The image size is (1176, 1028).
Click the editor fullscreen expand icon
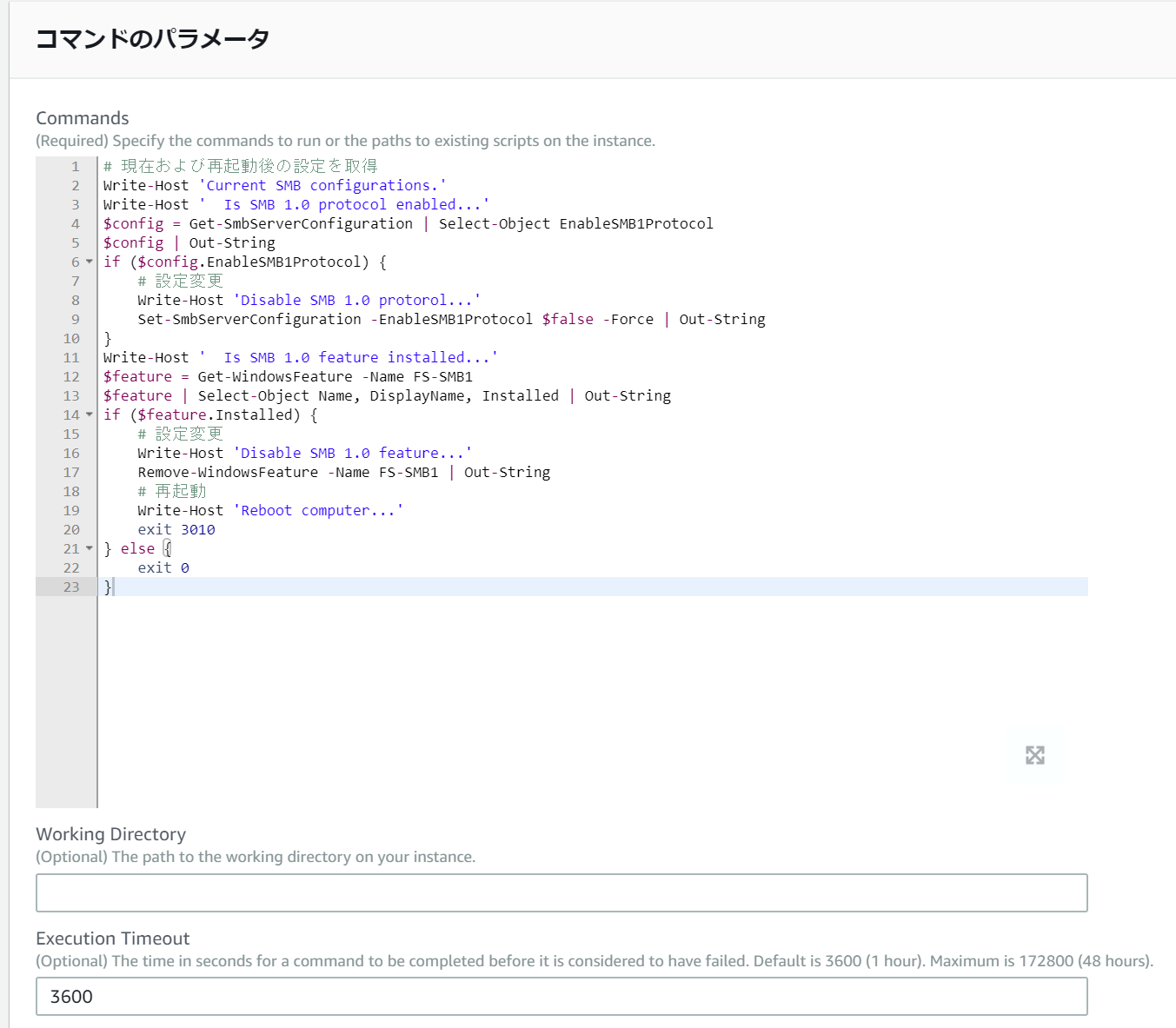pos(1033,755)
